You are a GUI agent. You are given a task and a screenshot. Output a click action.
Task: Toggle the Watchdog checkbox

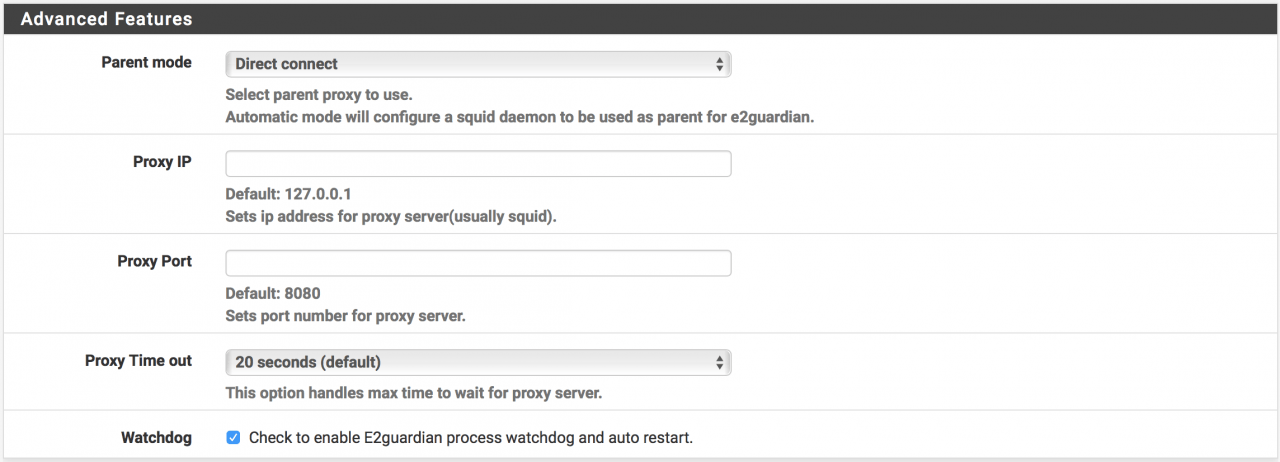[233, 438]
